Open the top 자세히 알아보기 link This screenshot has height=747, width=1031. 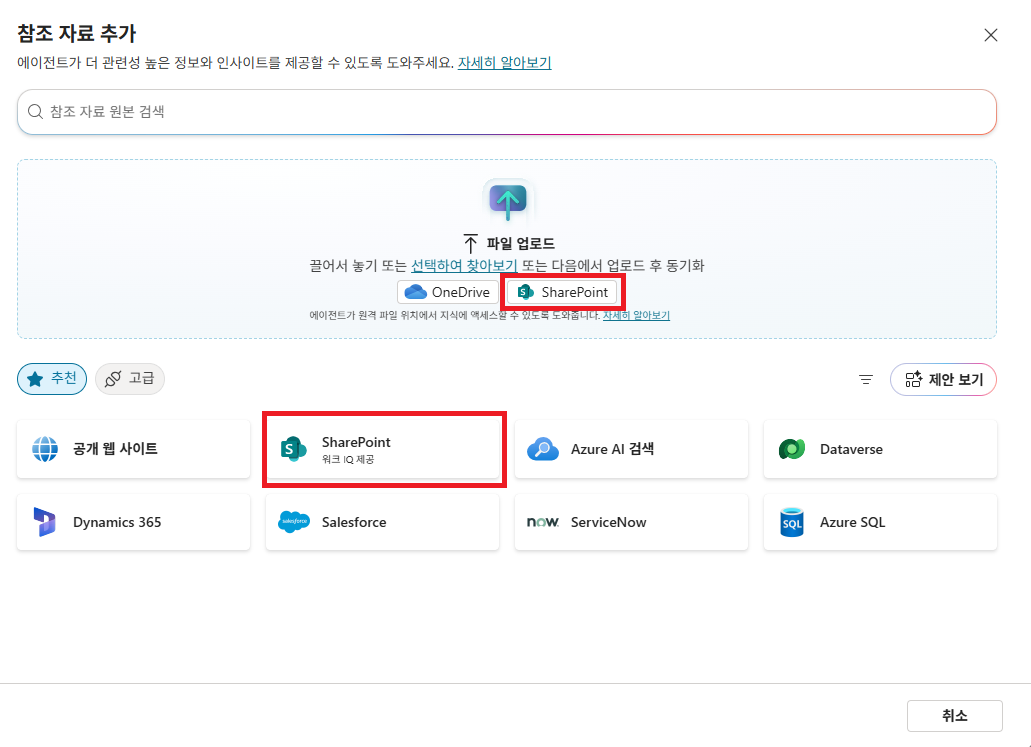point(504,63)
